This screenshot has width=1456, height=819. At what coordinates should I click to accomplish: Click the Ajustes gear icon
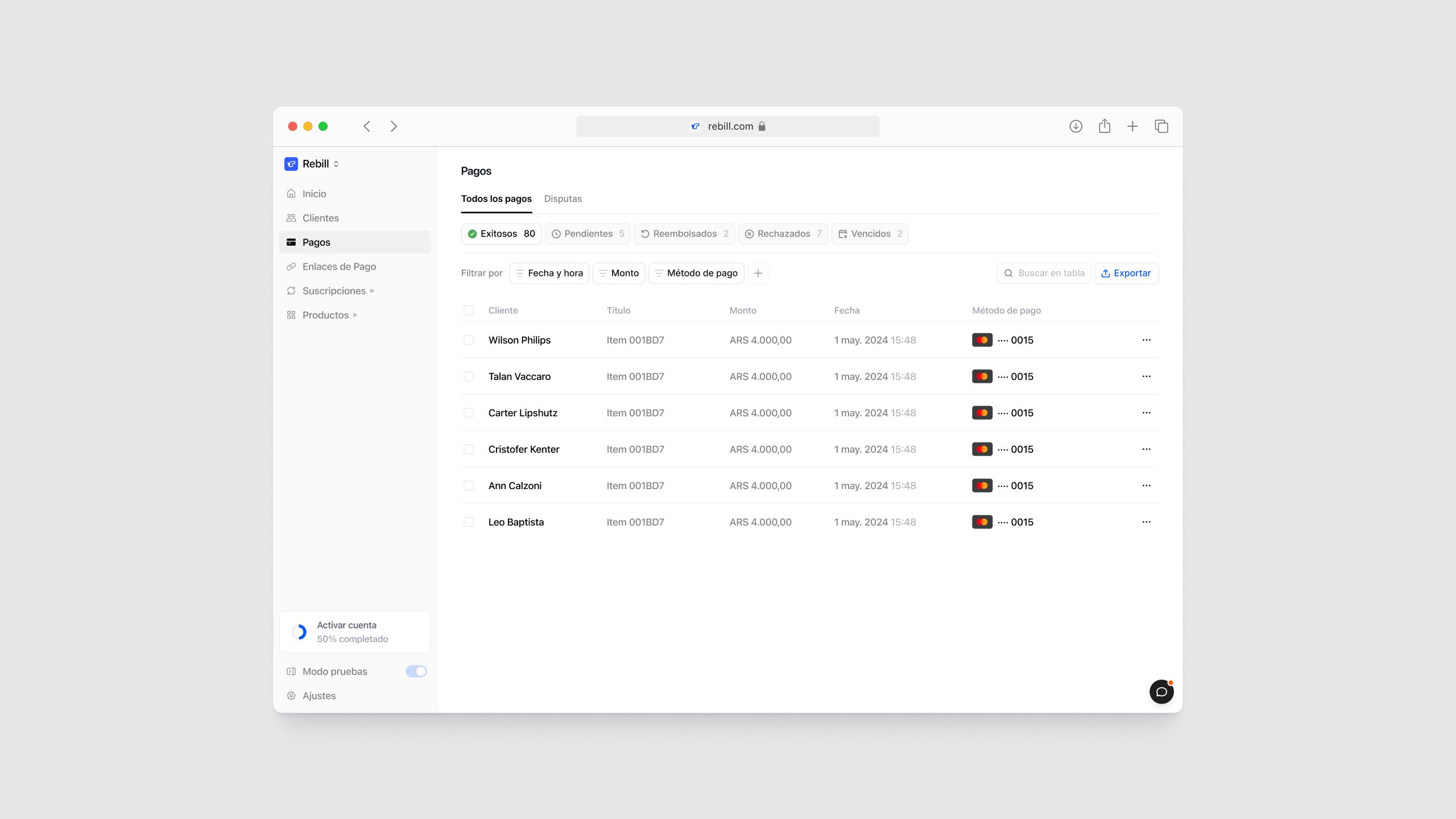pos(291,696)
